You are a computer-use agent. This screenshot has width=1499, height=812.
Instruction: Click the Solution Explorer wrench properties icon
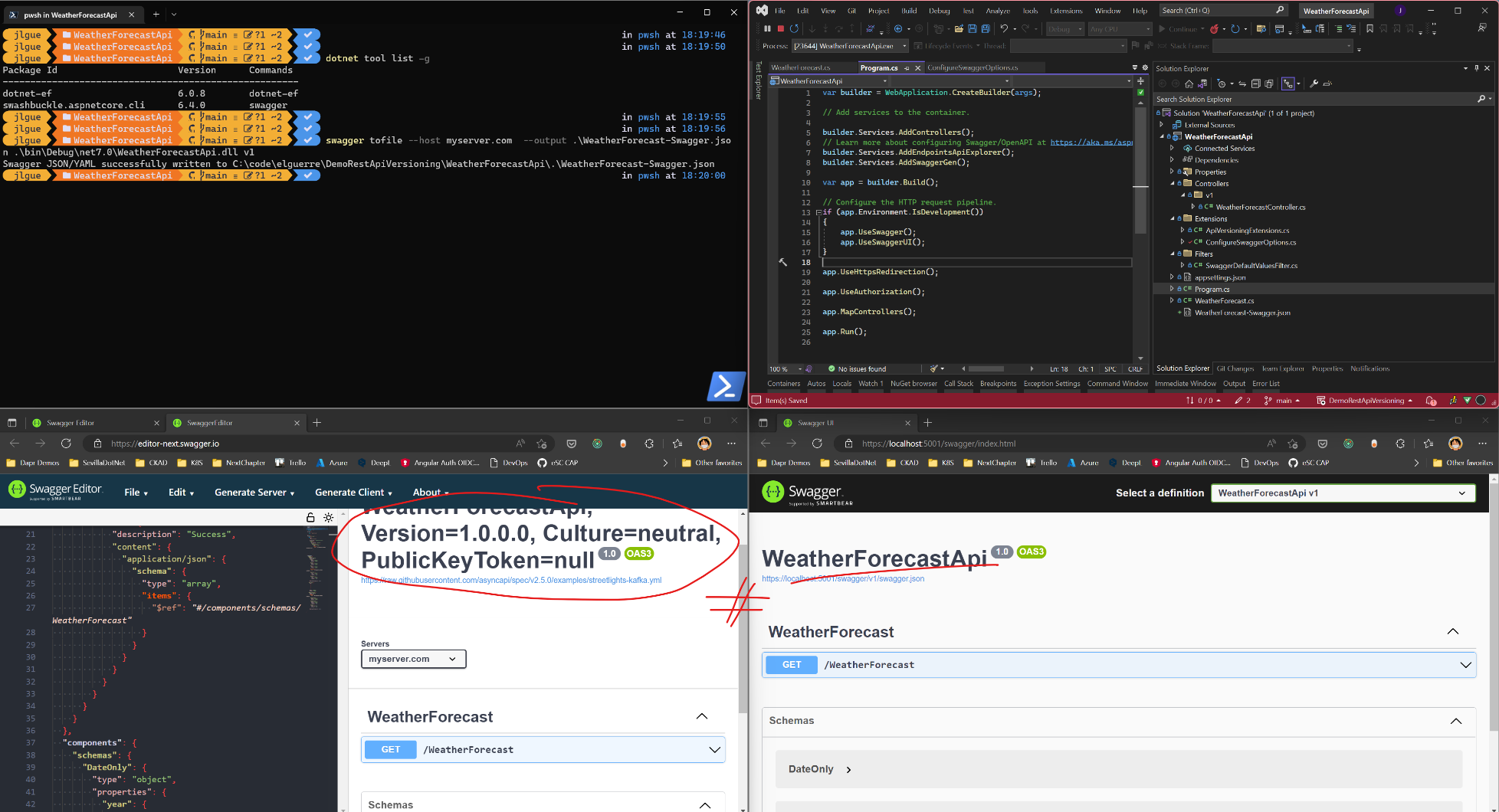(x=1314, y=83)
